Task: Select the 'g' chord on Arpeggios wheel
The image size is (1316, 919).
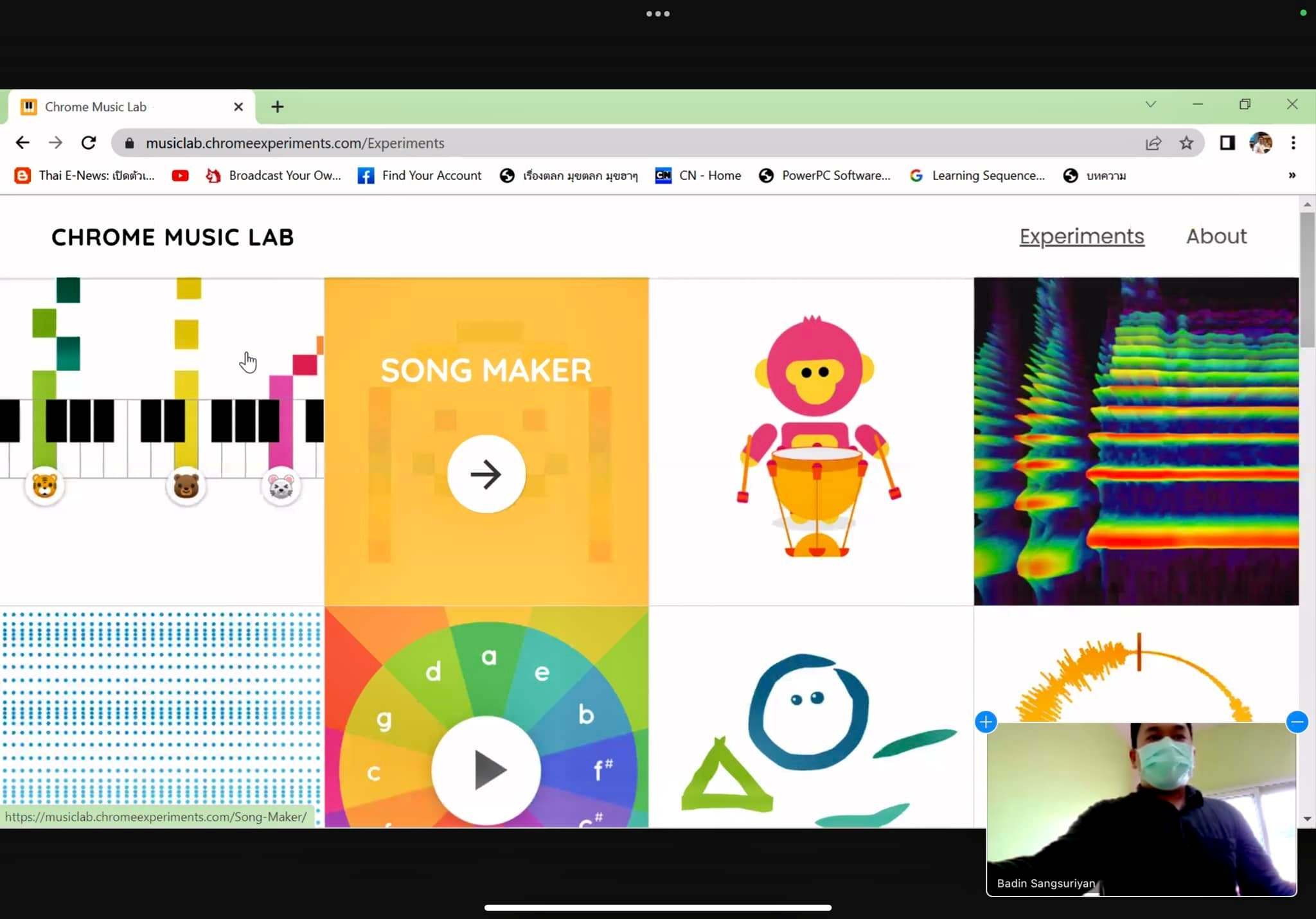Action: coord(384,720)
